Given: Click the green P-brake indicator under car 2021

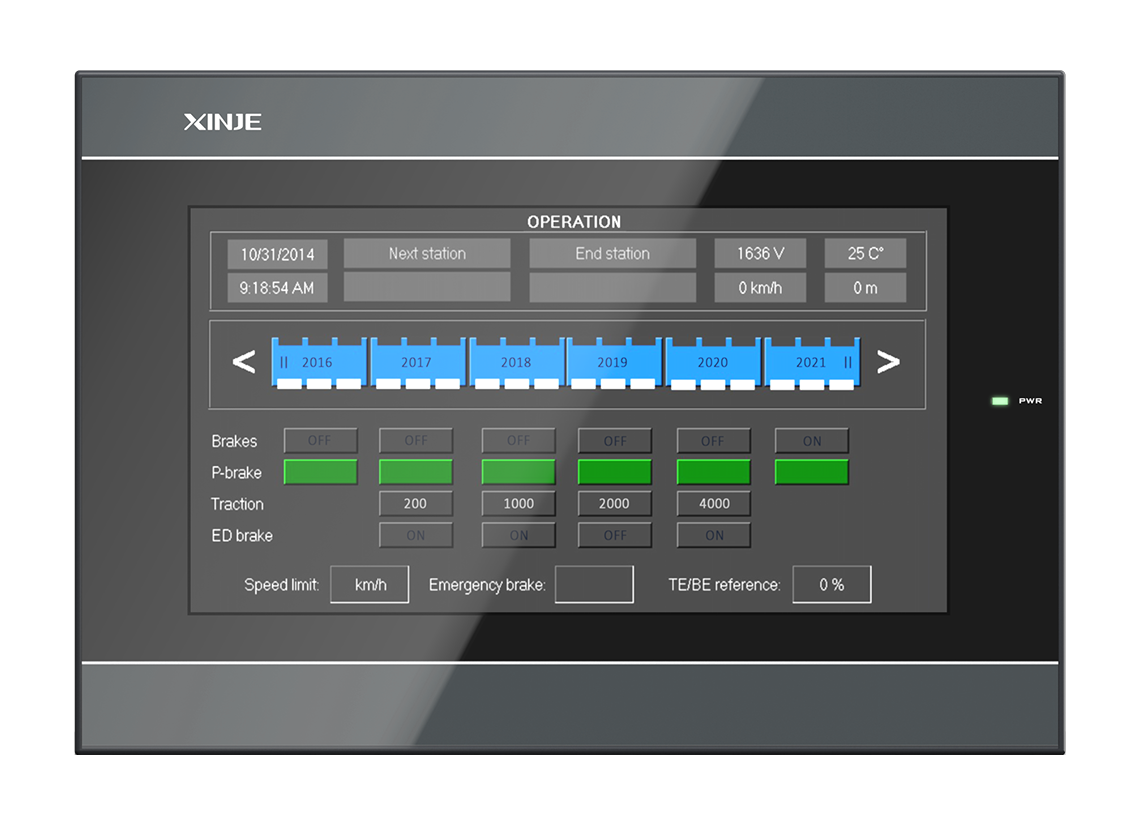Looking at the screenshot, I should 811,472.
